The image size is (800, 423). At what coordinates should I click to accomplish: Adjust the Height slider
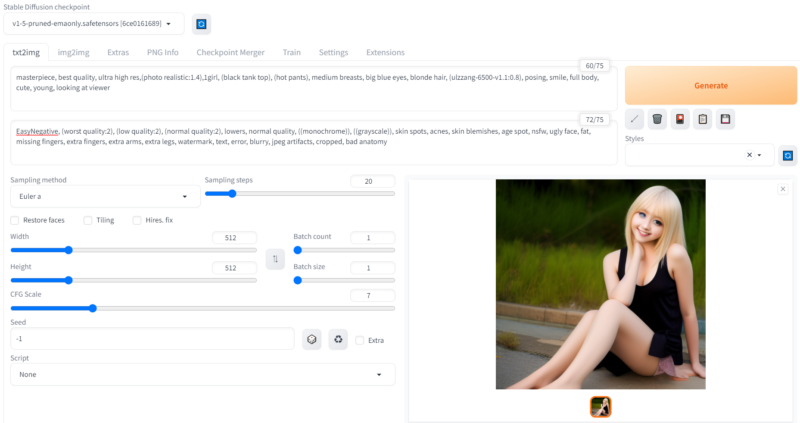pyautogui.click(x=134, y=280)
